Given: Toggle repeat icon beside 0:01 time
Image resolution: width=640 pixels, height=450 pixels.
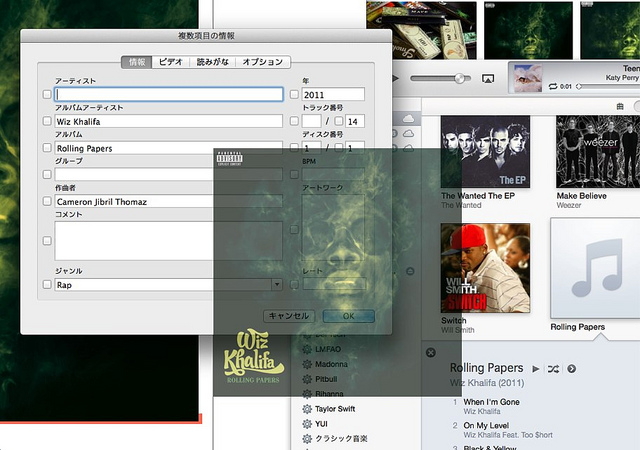Looking at the screenshot, I should [x=553, y=86].
